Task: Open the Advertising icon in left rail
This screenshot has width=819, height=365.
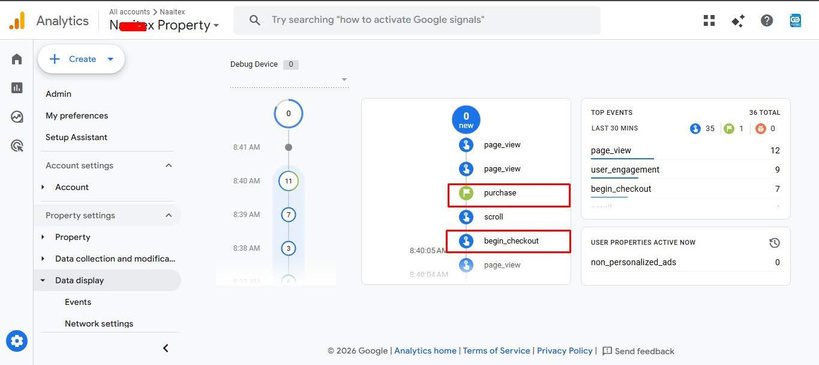Action: pyautogui.click(x=17, y=146)
